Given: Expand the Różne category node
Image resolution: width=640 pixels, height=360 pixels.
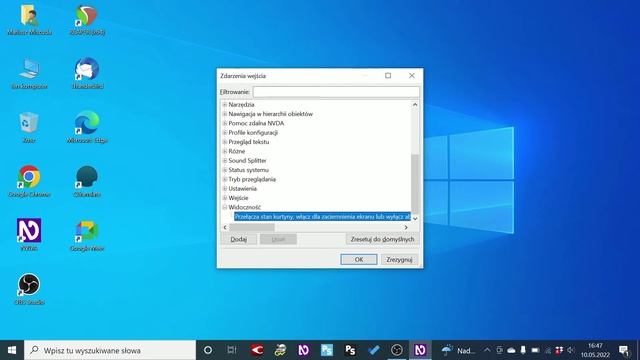Looking at the screenshot, I should (x=224, y=151).
